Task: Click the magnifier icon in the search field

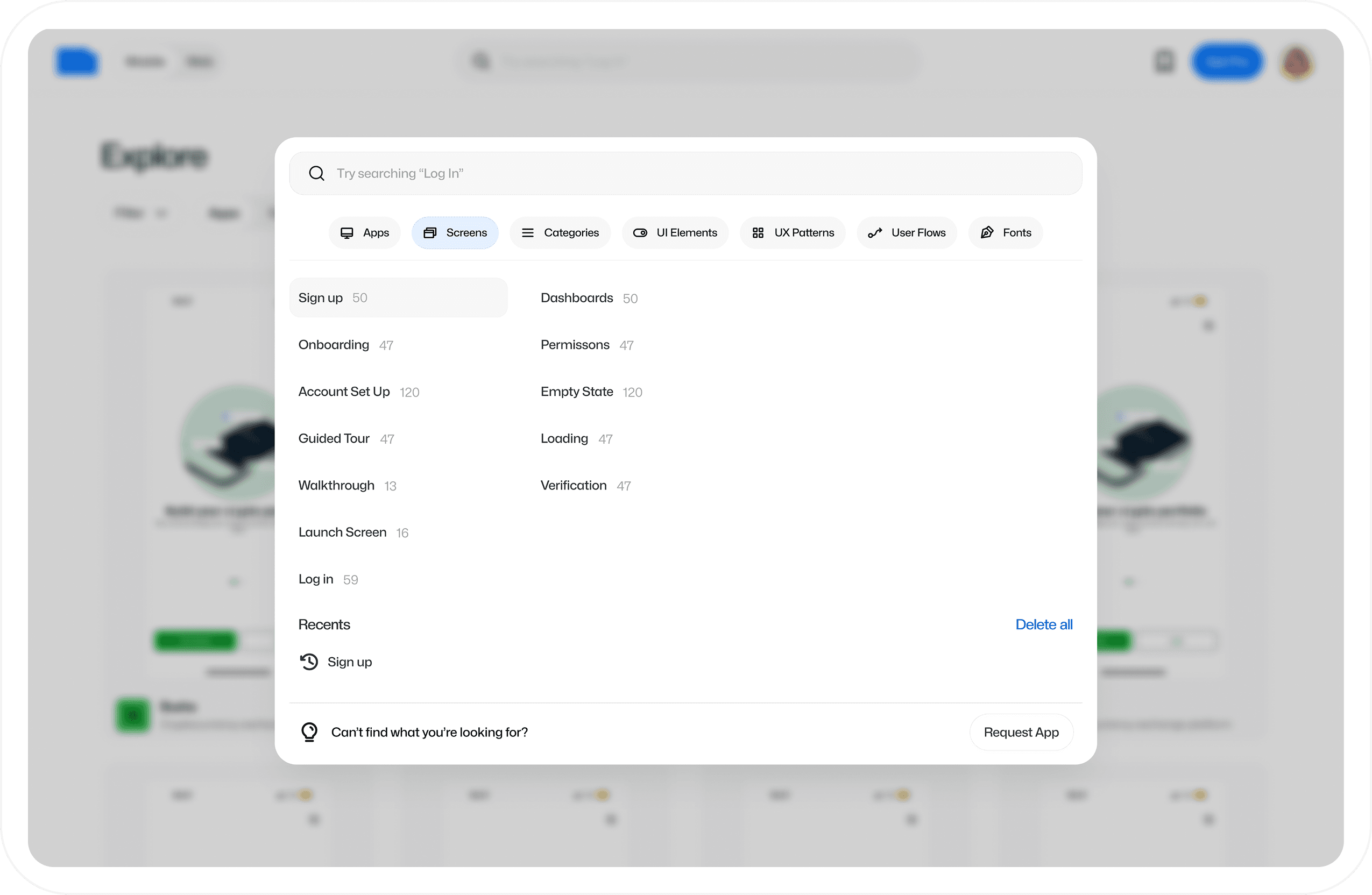Action: point(316,174)
